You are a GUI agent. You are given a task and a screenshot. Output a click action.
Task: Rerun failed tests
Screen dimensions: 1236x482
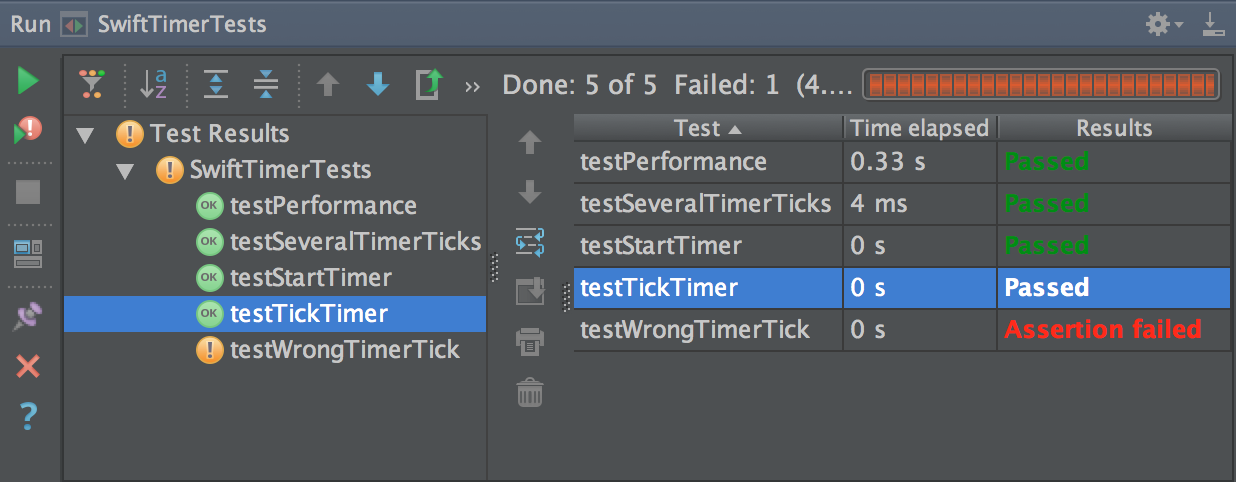click(28, 130)
